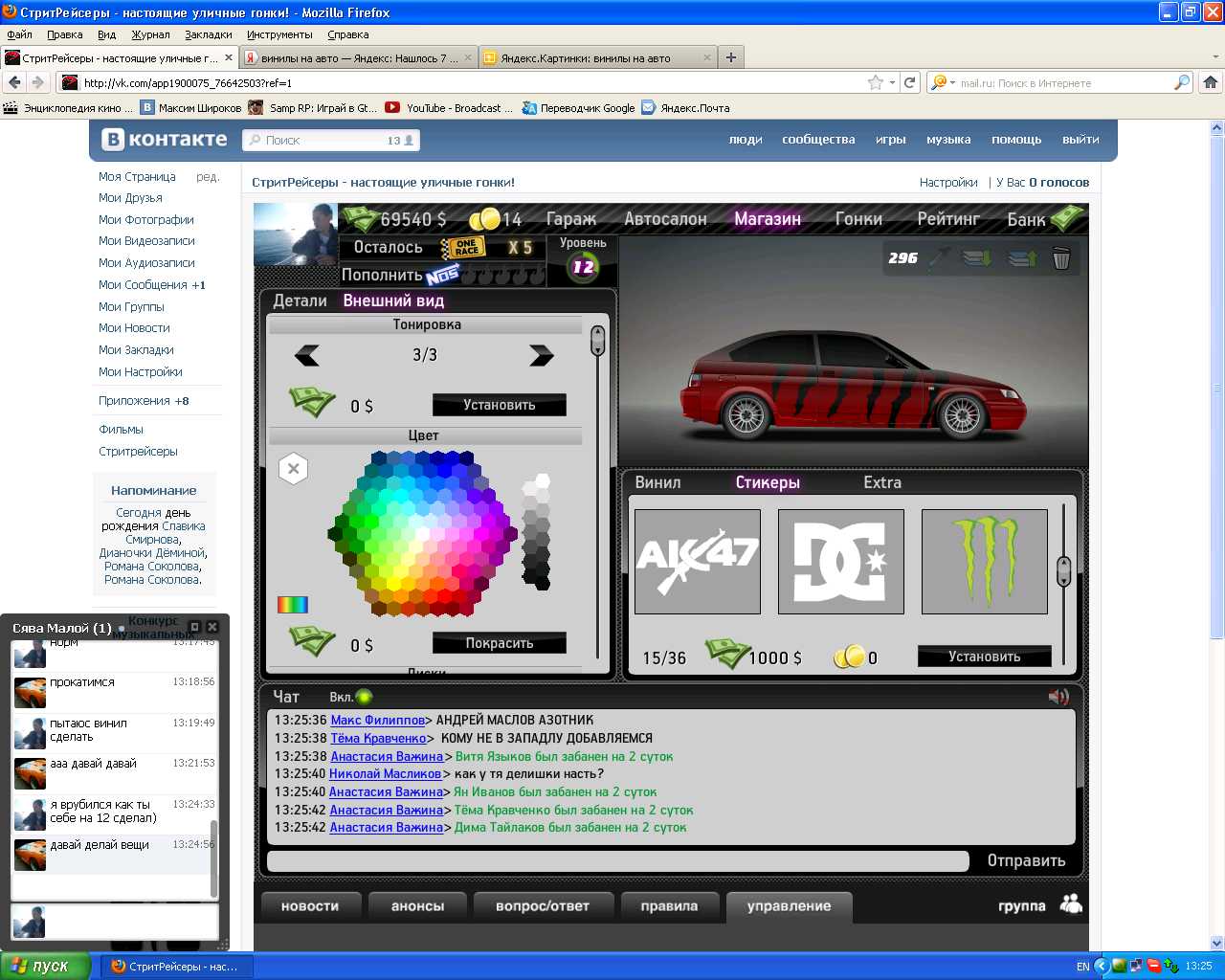Open the вопрос/ответ bottom tab
The image size is (1225, 980).
pos(543,906)
